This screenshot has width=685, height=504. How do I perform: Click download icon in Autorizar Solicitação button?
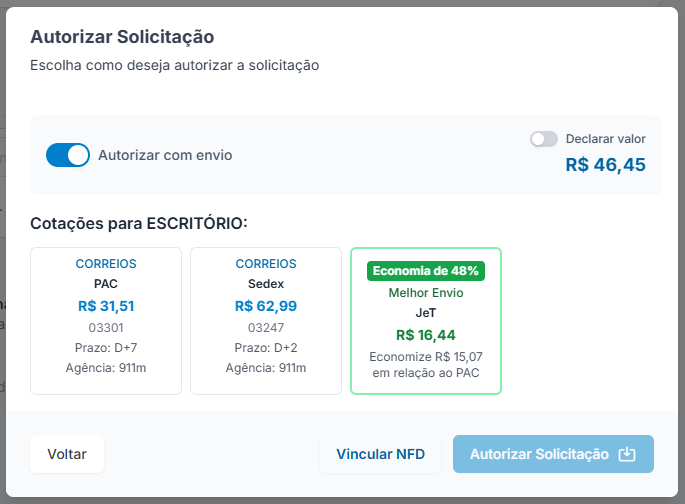coord(627,454)
